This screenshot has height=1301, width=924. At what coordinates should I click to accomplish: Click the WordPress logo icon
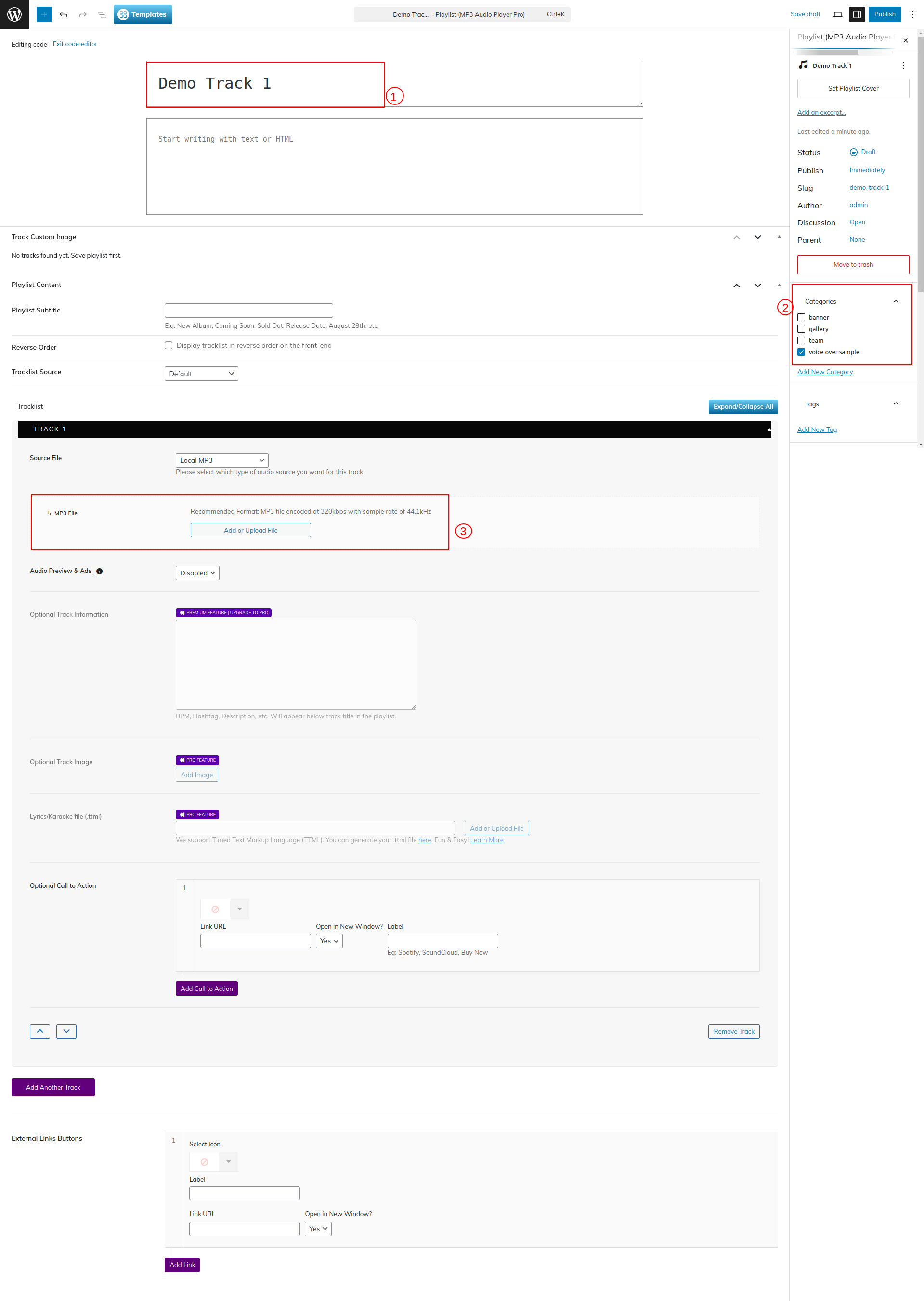tap(14, 14)
